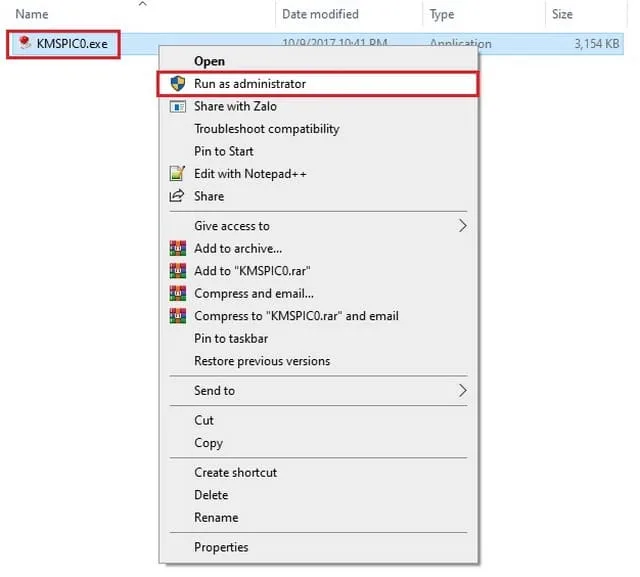Open Properties from the context menu
This screenshot has height=577, width=640.
point(221,547)
